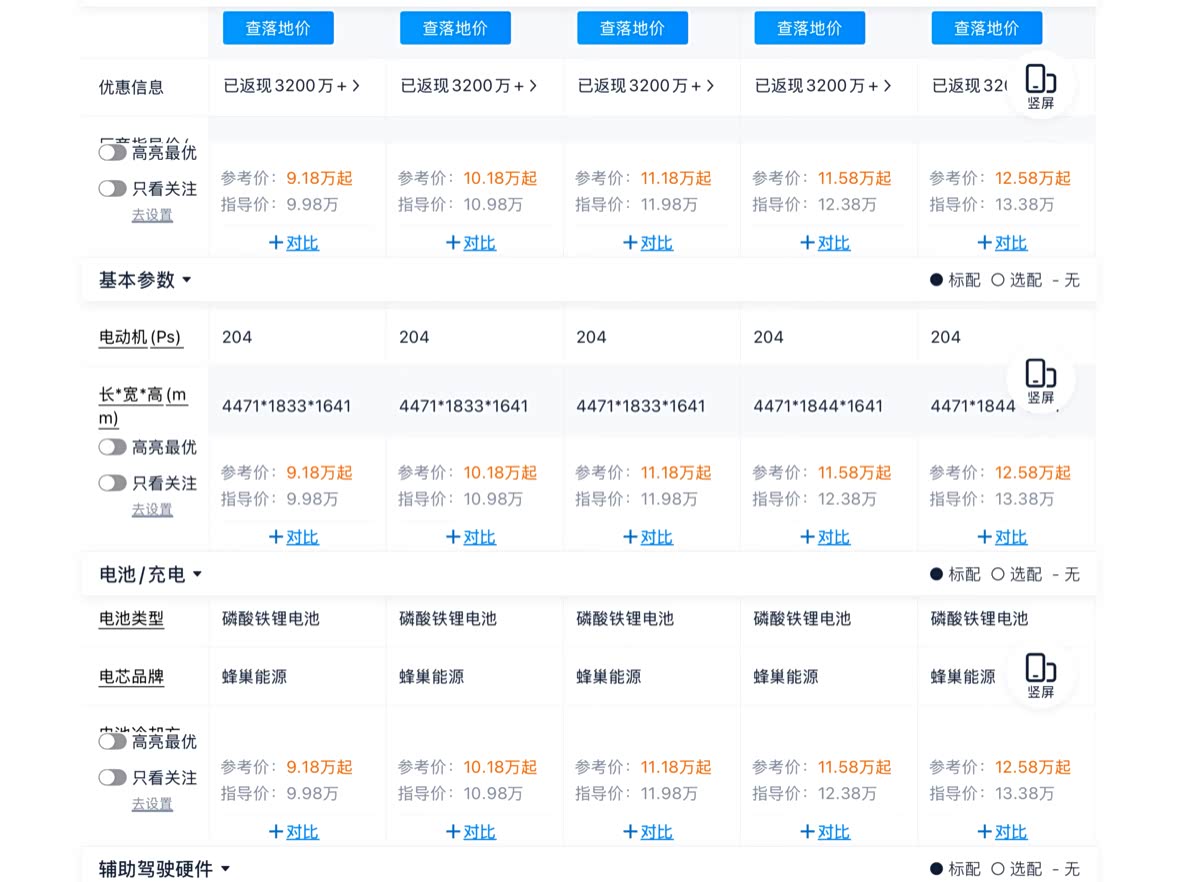1179x882 pixels.
Task: Open 去设置 link above the 基本参数 header
Action: [152, 215]
